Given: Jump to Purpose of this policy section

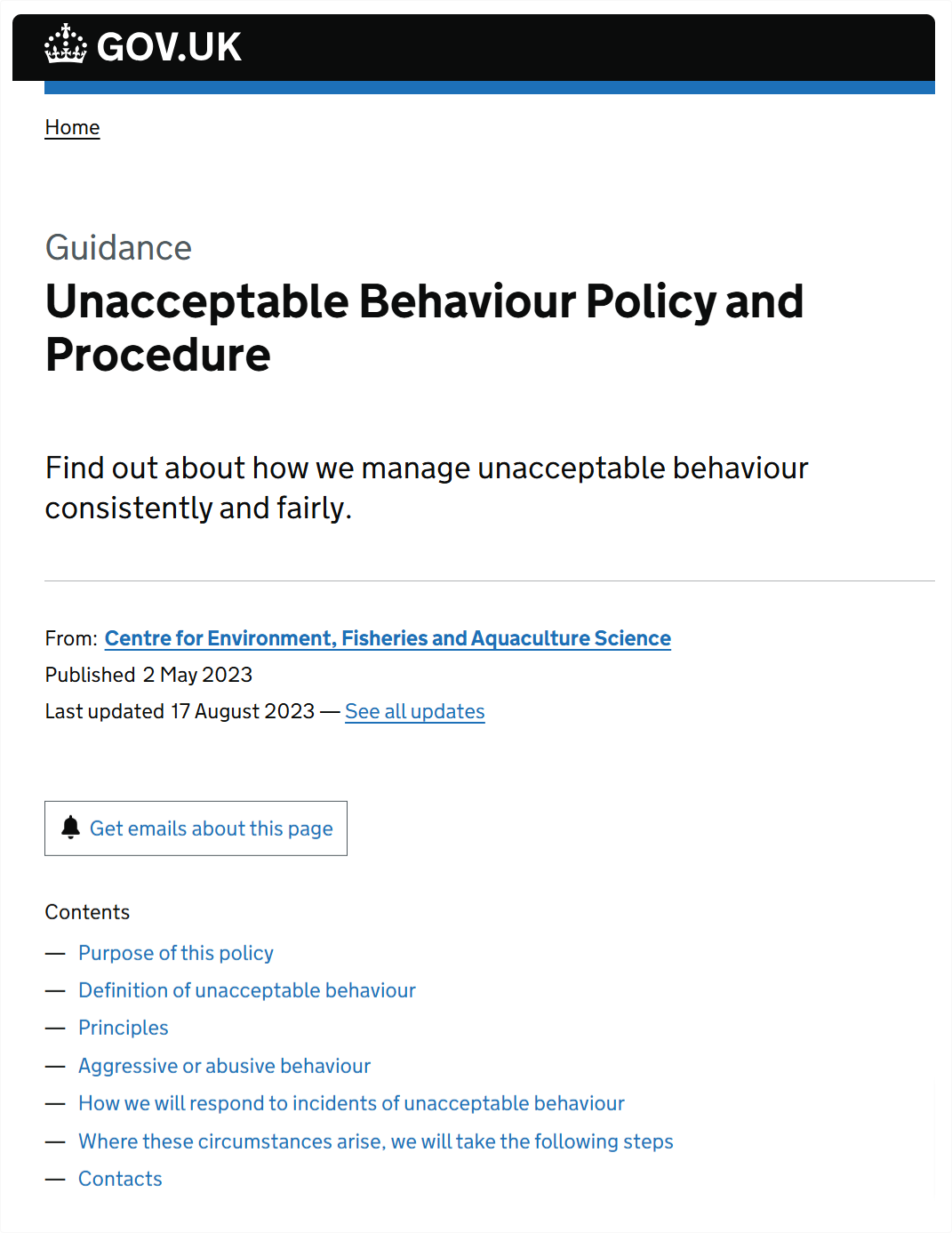Looking at the screenshot, I should click(x=176, y=953).
